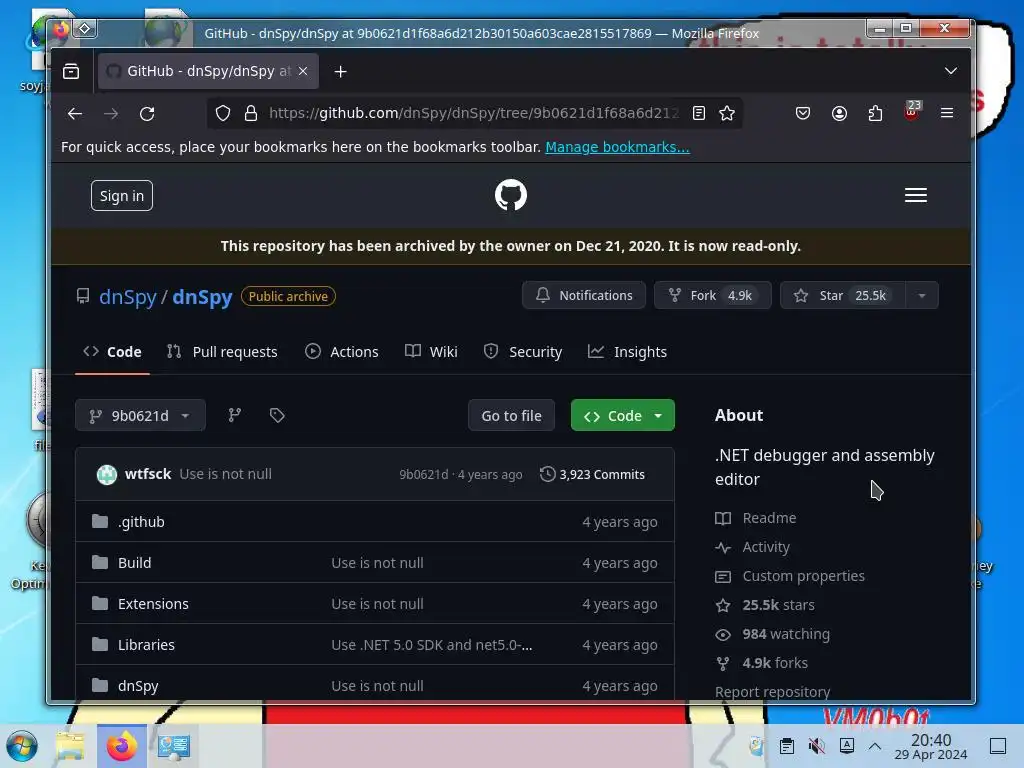1024x768 pixels.
Task: Open the taskbar clock showing 20:40
Action: (x=931, y=746)
